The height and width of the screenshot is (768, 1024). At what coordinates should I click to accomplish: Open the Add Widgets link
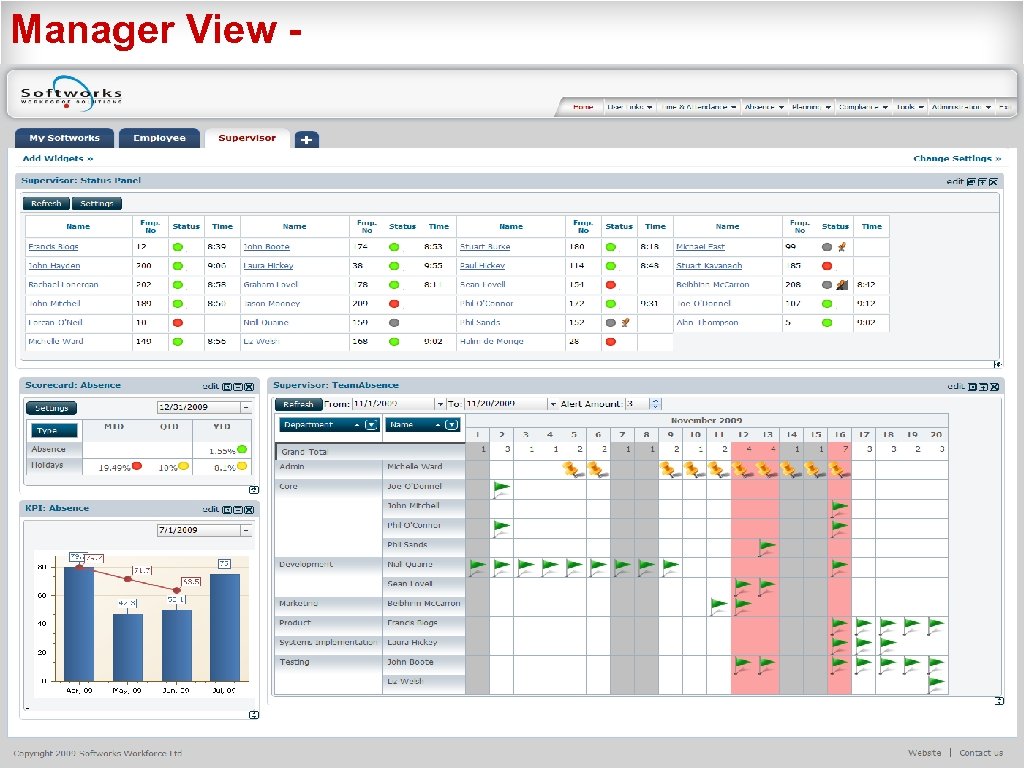55,159
